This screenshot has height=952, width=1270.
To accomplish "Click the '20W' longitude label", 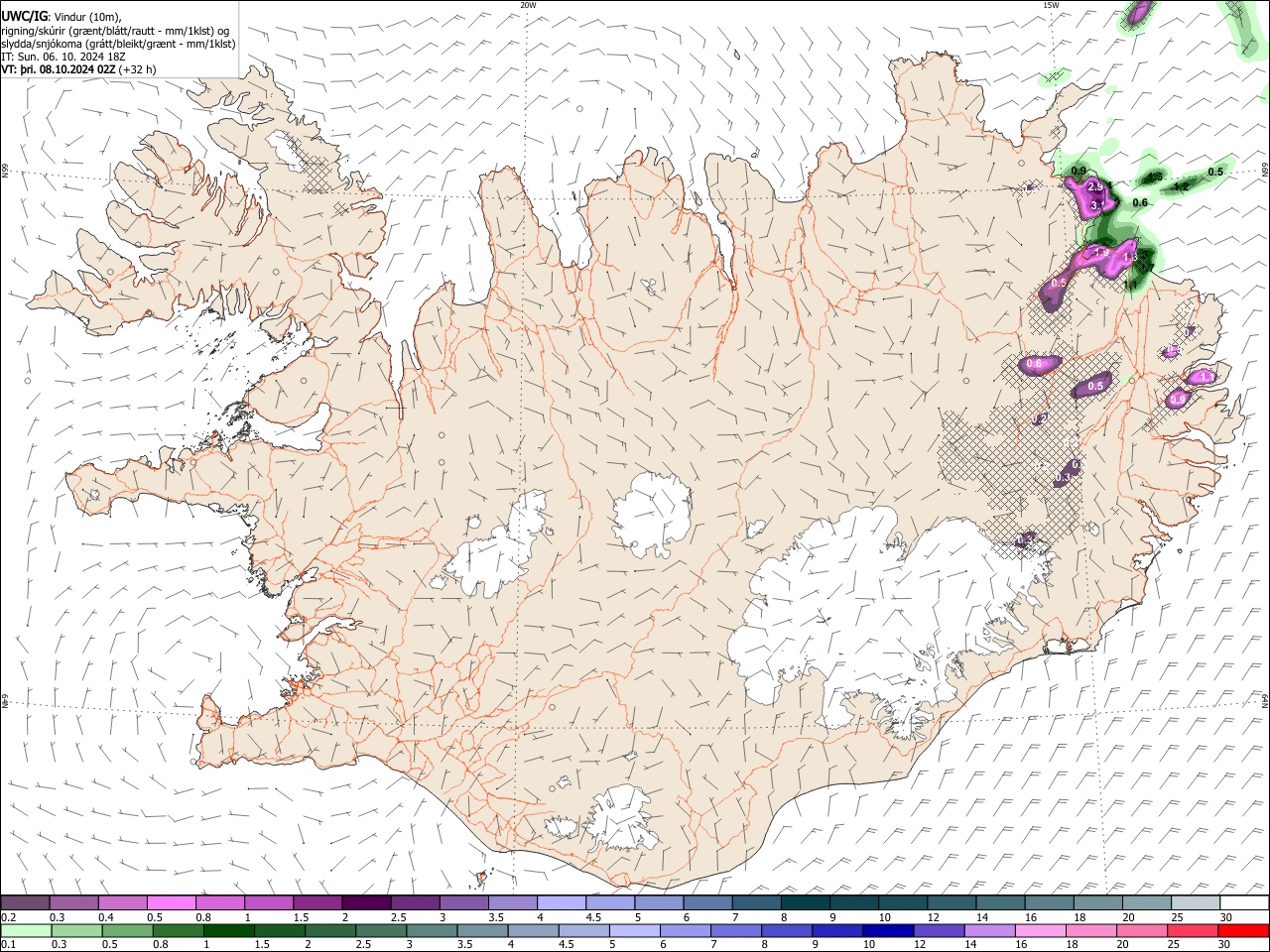I will pos(528,5).
